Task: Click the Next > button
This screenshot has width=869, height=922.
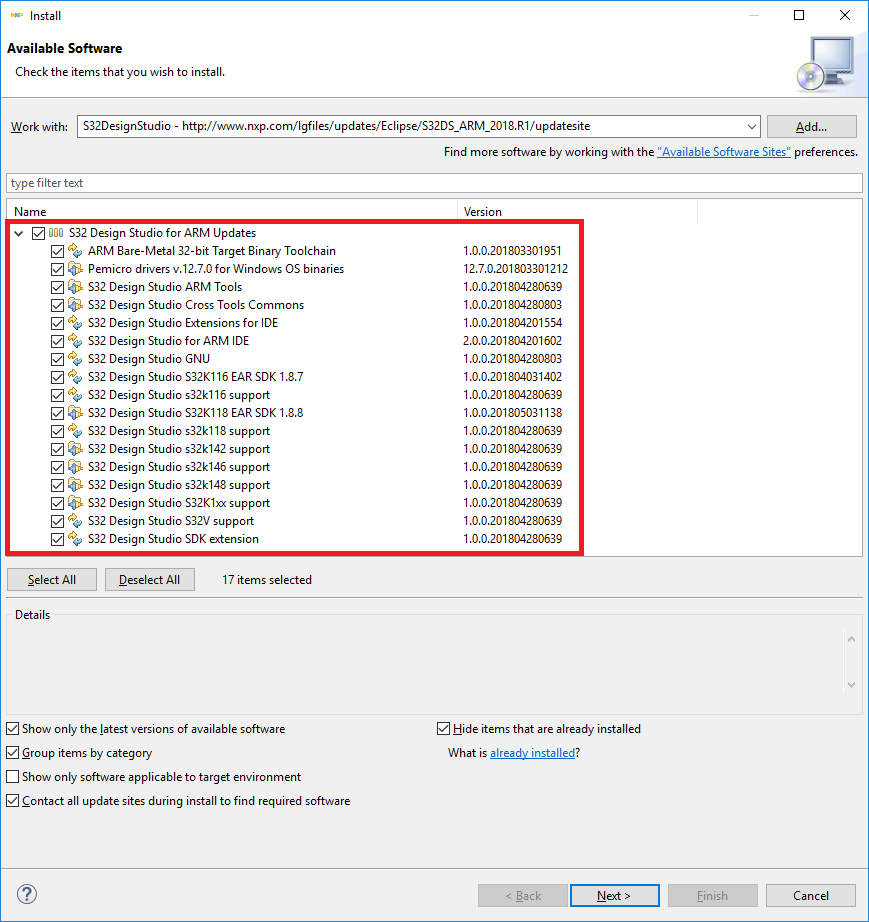Action: click(x=614, y=896)
